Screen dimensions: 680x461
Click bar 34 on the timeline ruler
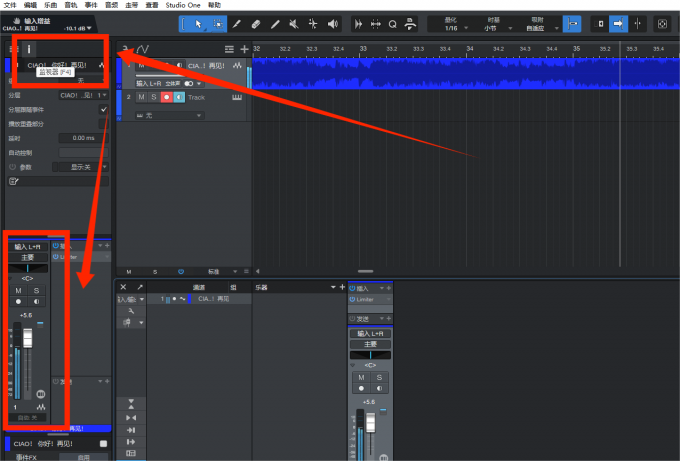[470, 49]
